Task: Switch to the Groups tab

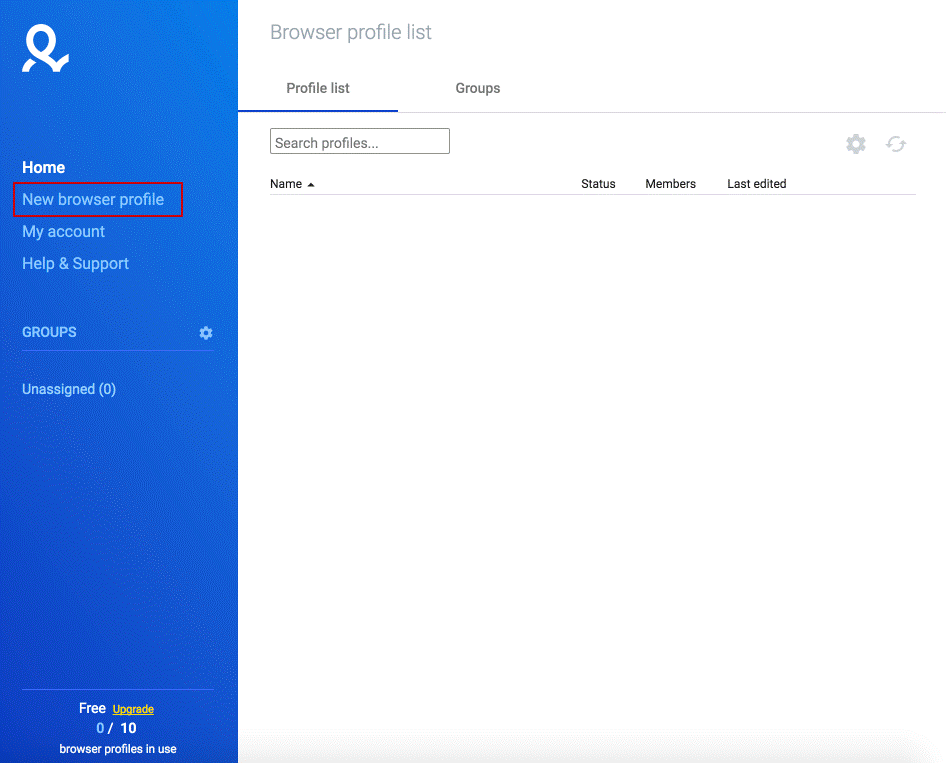Action: [x=477, y=88]
